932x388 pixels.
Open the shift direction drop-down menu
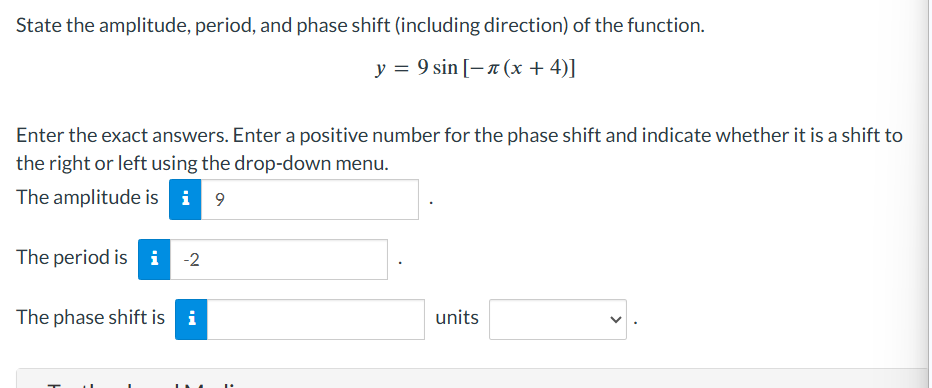(558, 319)
